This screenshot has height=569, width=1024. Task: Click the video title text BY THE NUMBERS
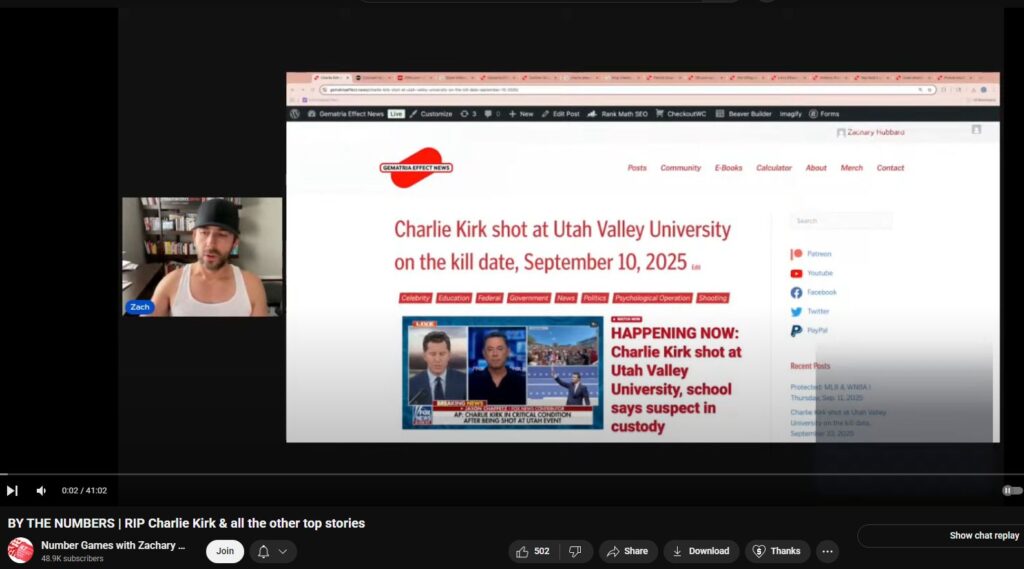[x=186, y=523]
